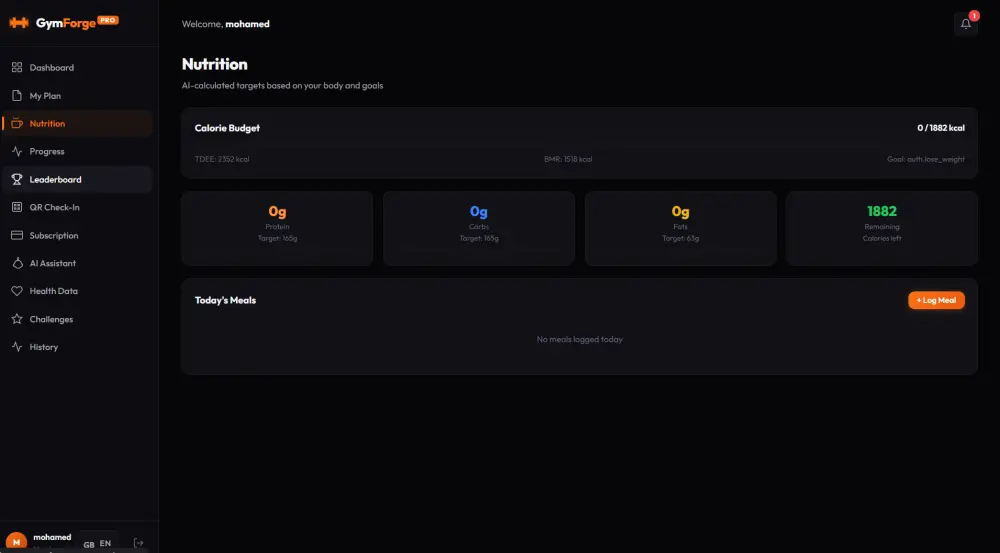Click the BMR: 1518 kcal text

568,159
